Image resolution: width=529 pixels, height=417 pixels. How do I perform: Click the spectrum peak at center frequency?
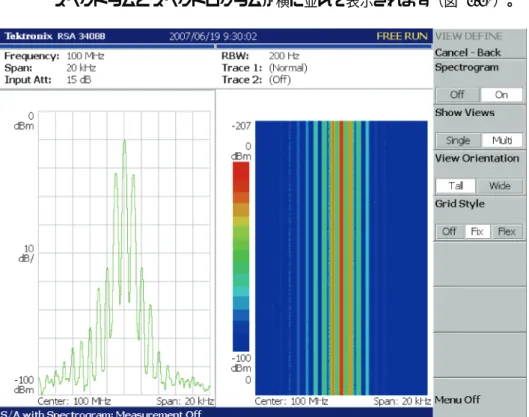coord(124,141)
